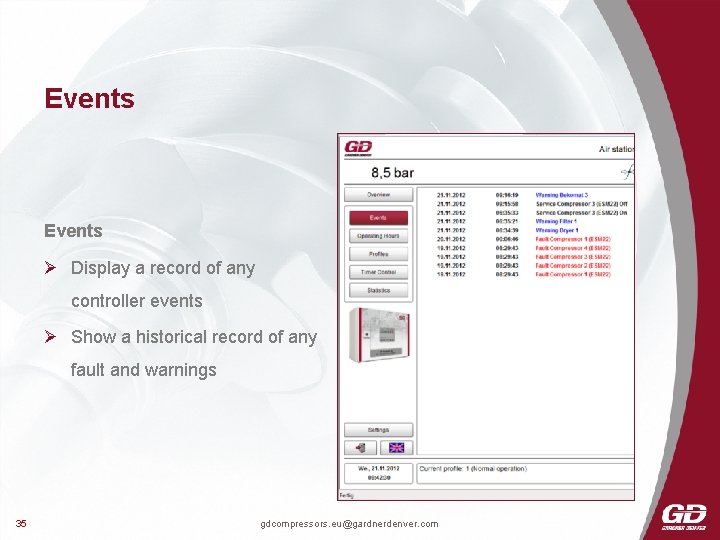The image size is (720, 540).
Task: Click the 8,5 bar pressure reading
Action: tap(392, 173)
